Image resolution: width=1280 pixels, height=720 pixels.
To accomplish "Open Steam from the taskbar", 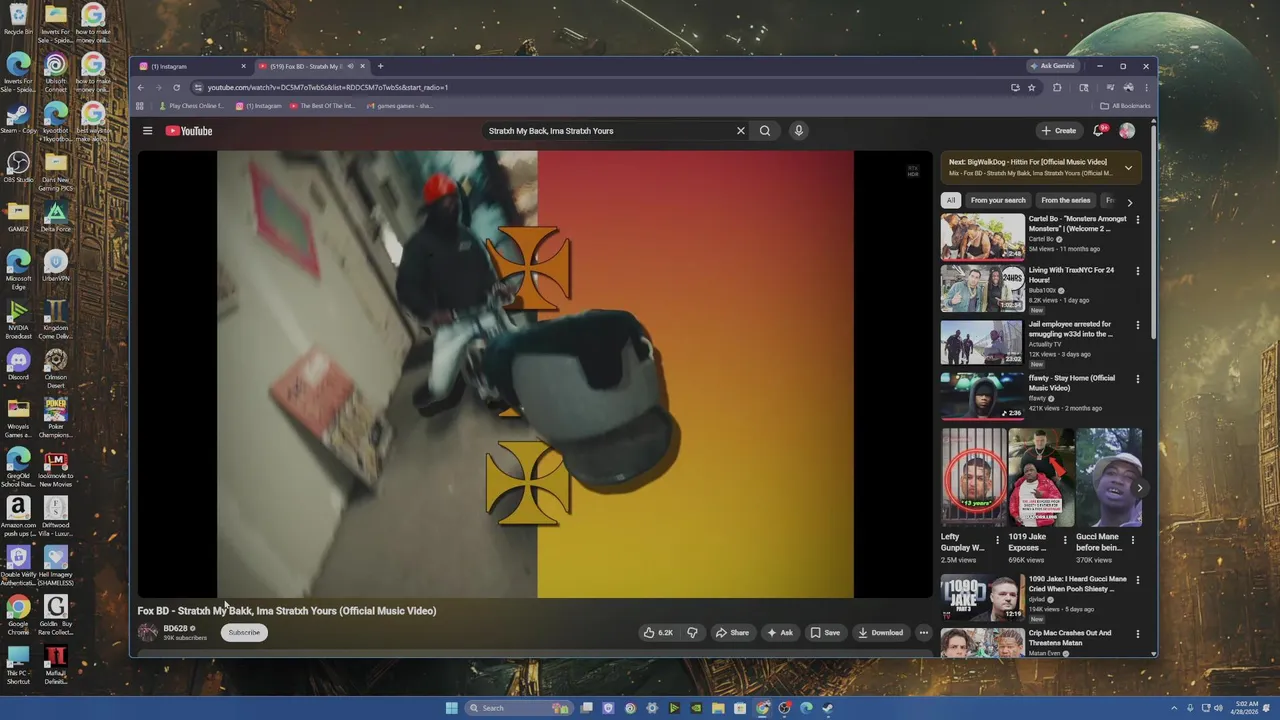I will [x=828, y=708].
